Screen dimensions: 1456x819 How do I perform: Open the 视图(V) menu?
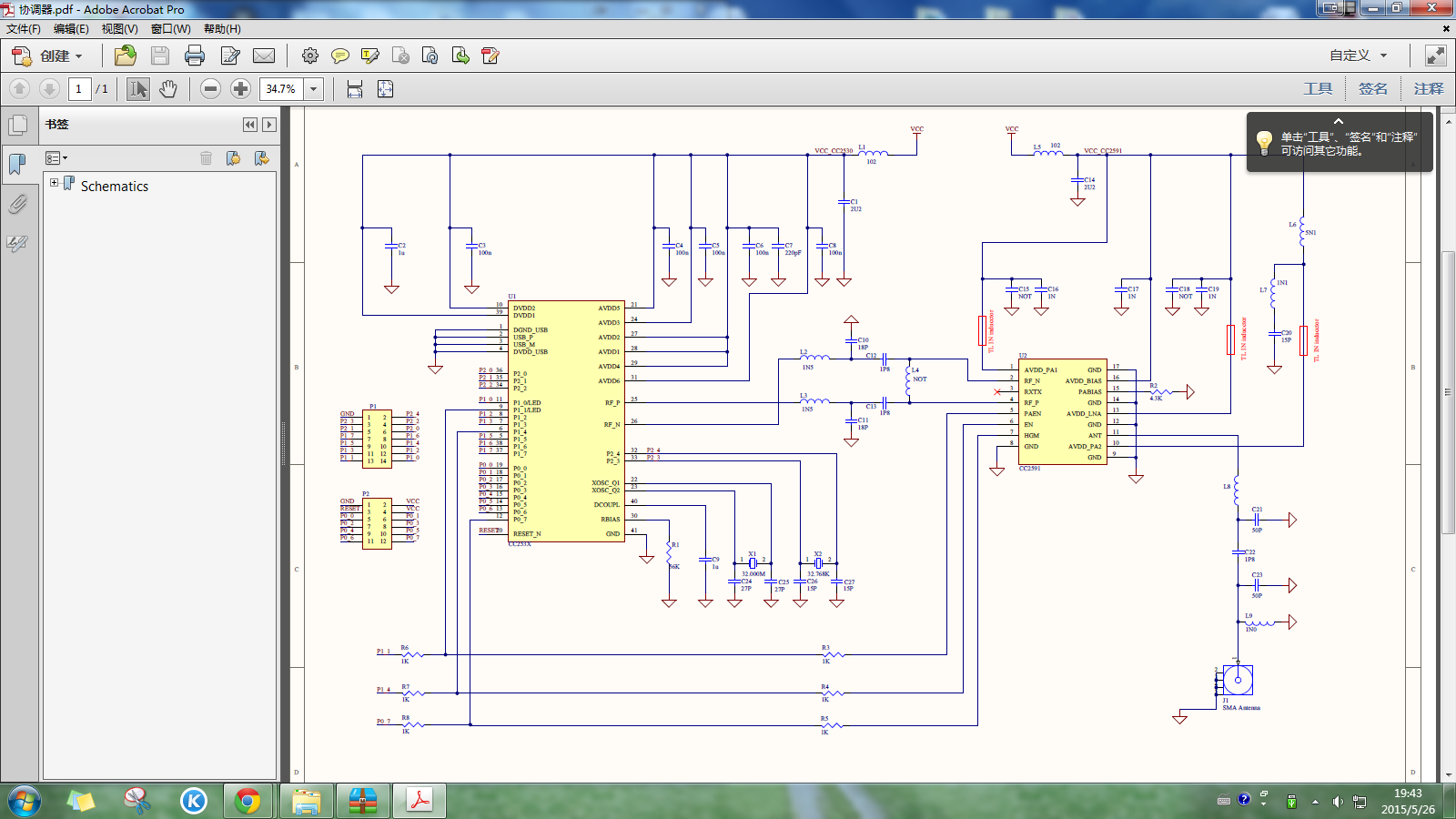point(119,29)
